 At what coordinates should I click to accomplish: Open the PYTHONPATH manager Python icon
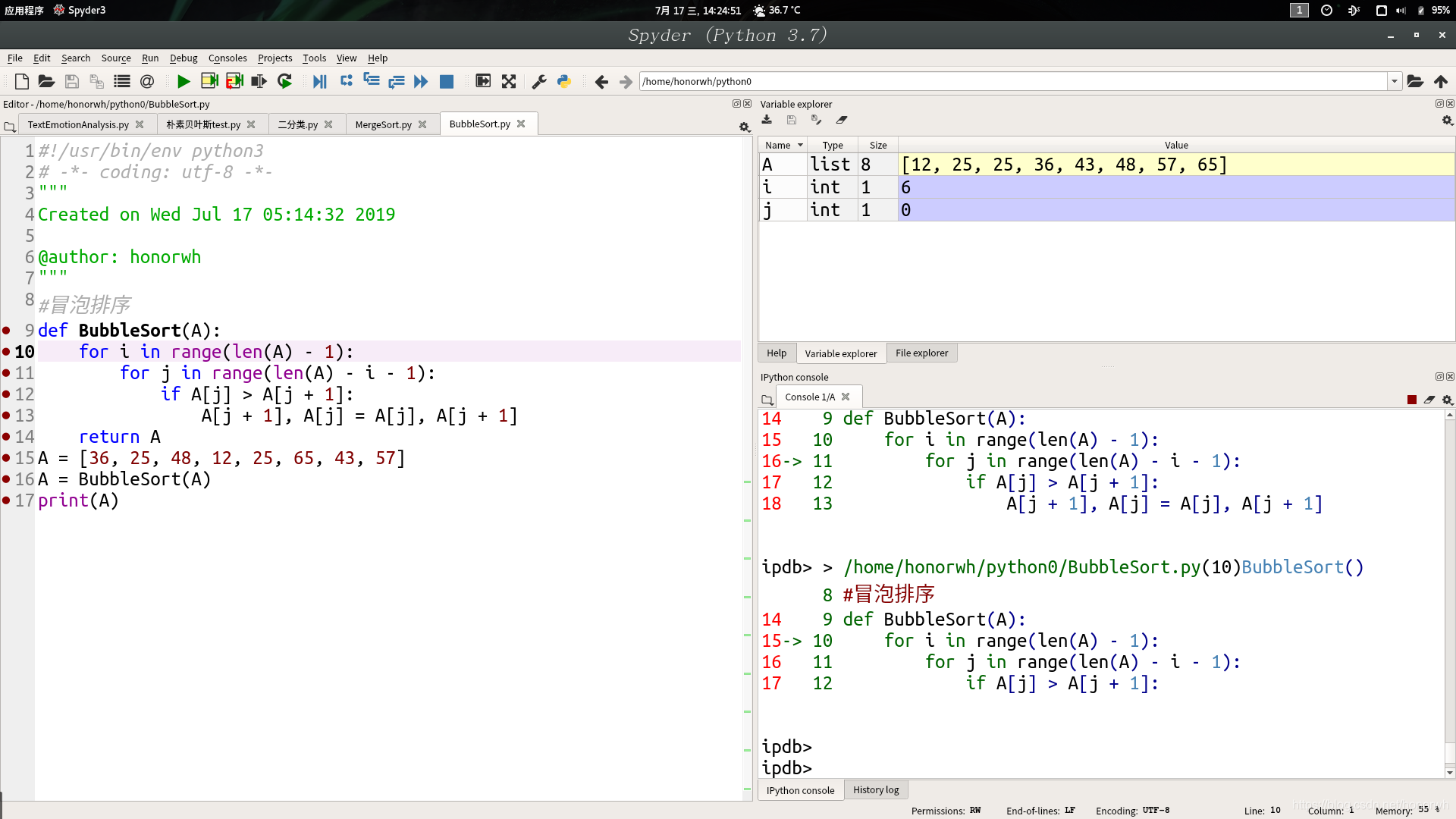point(564,81)
